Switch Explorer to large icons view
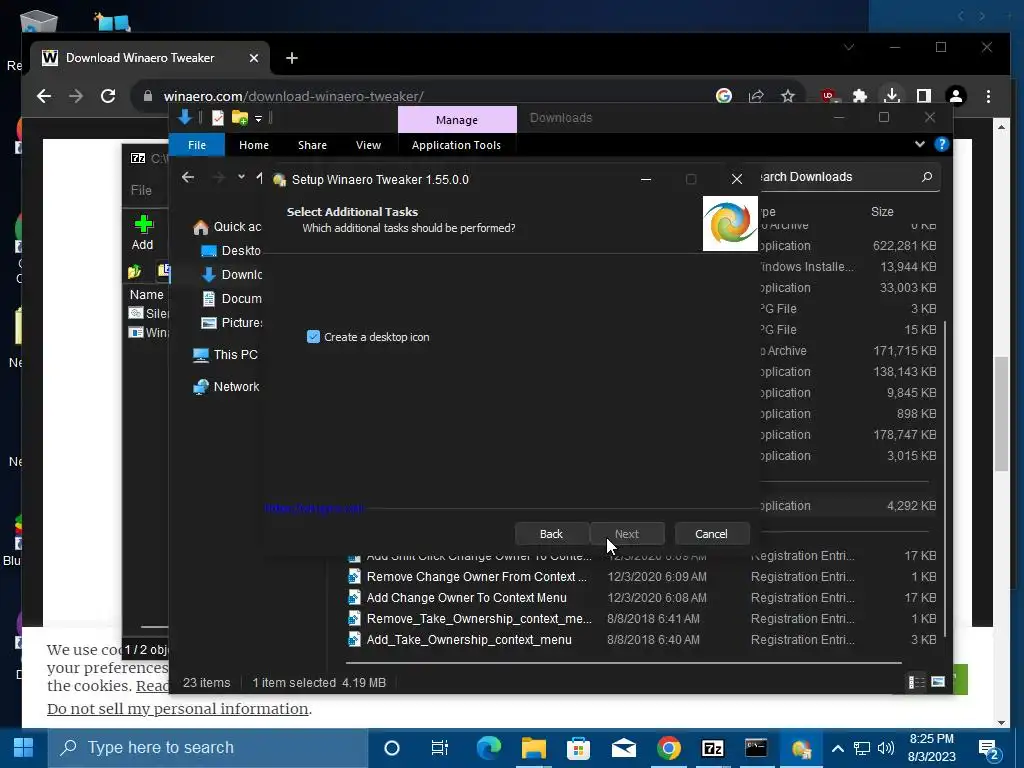Screen dimensions: 1024x768 pos(938,682)
